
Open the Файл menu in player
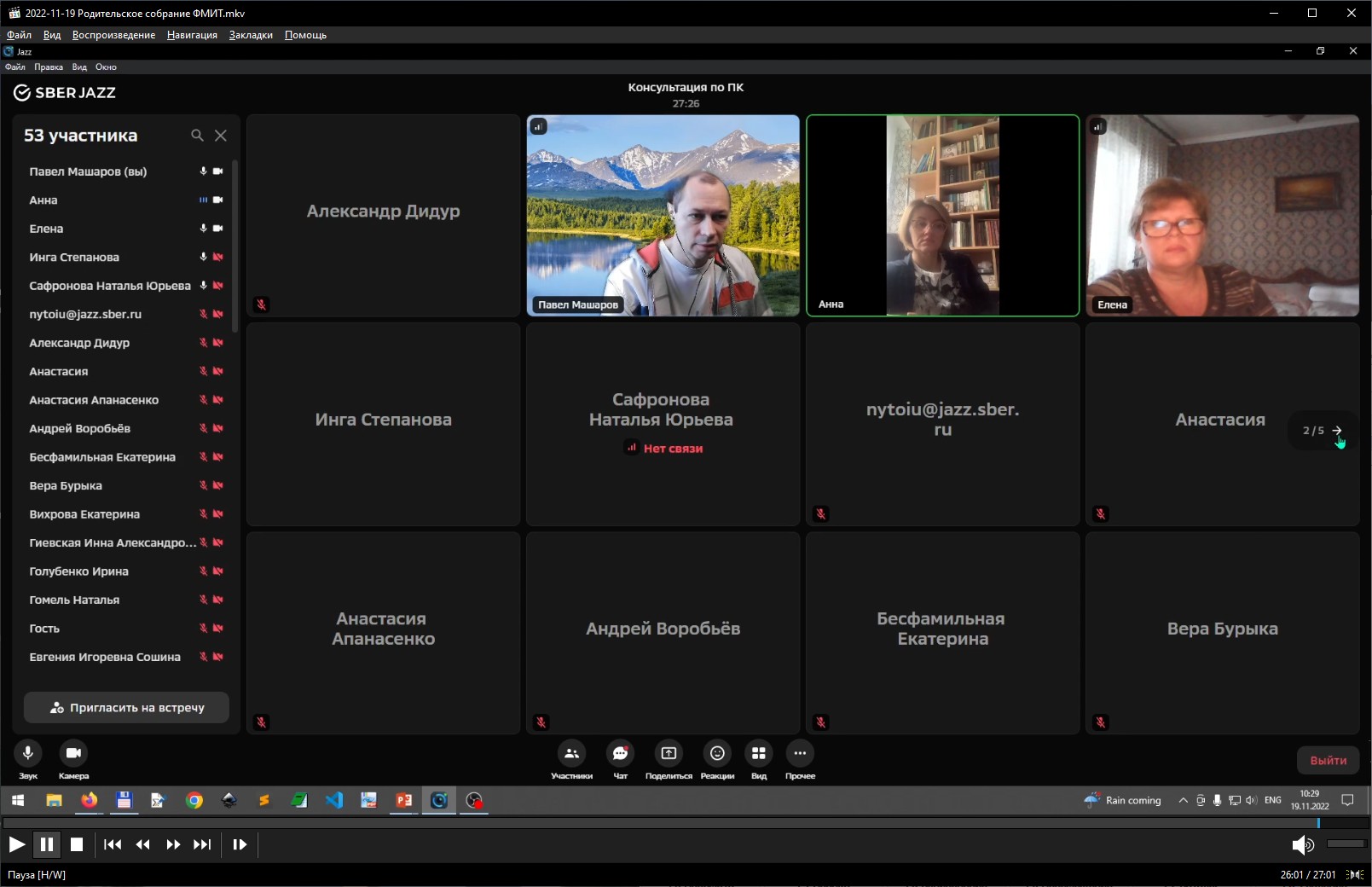[x=19, y=35]
